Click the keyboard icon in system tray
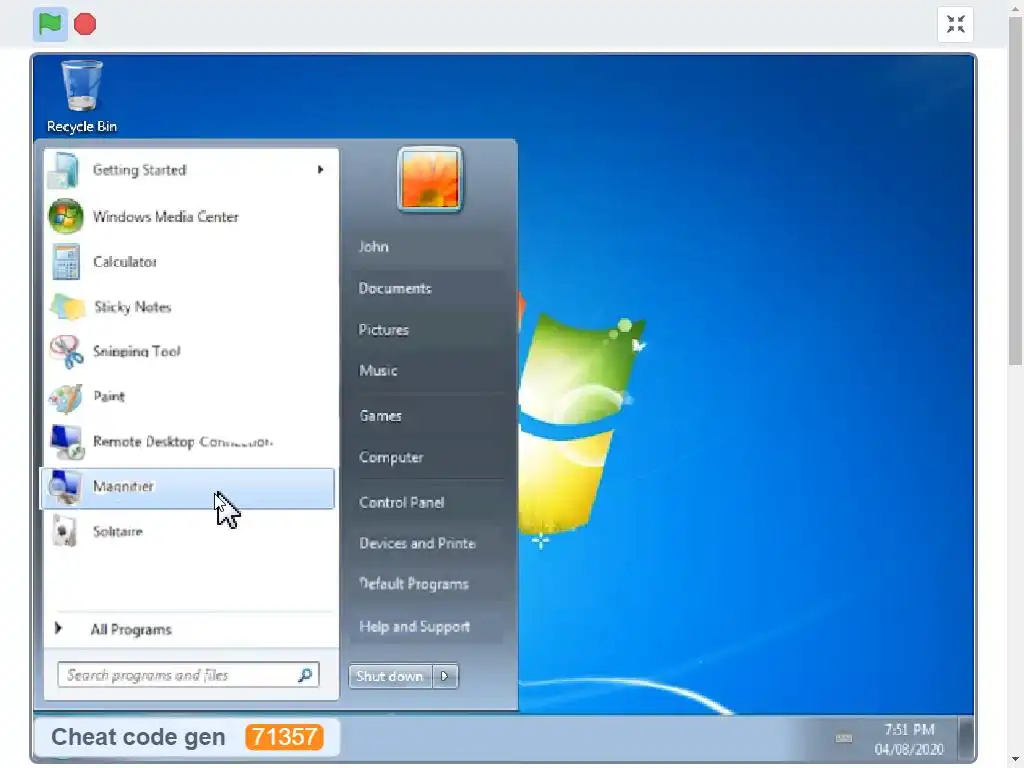 click(x=844, y=738)
